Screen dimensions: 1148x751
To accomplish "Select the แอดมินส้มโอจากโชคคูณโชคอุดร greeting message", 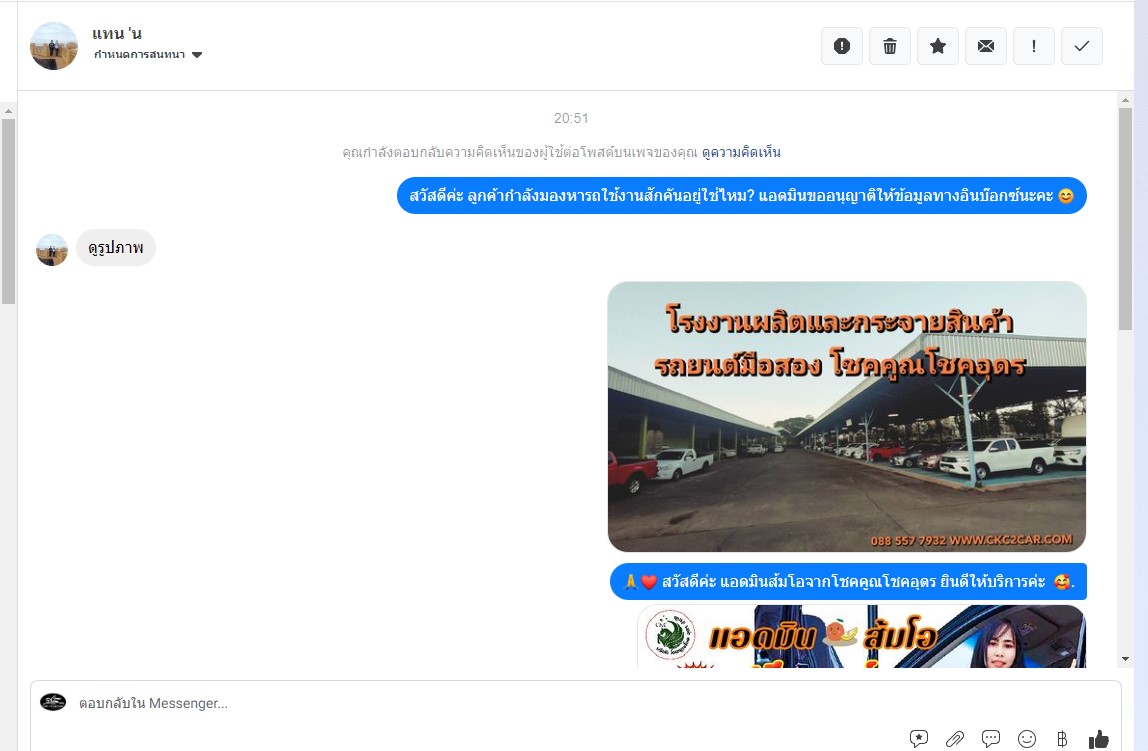I will (x=848, y=582).
